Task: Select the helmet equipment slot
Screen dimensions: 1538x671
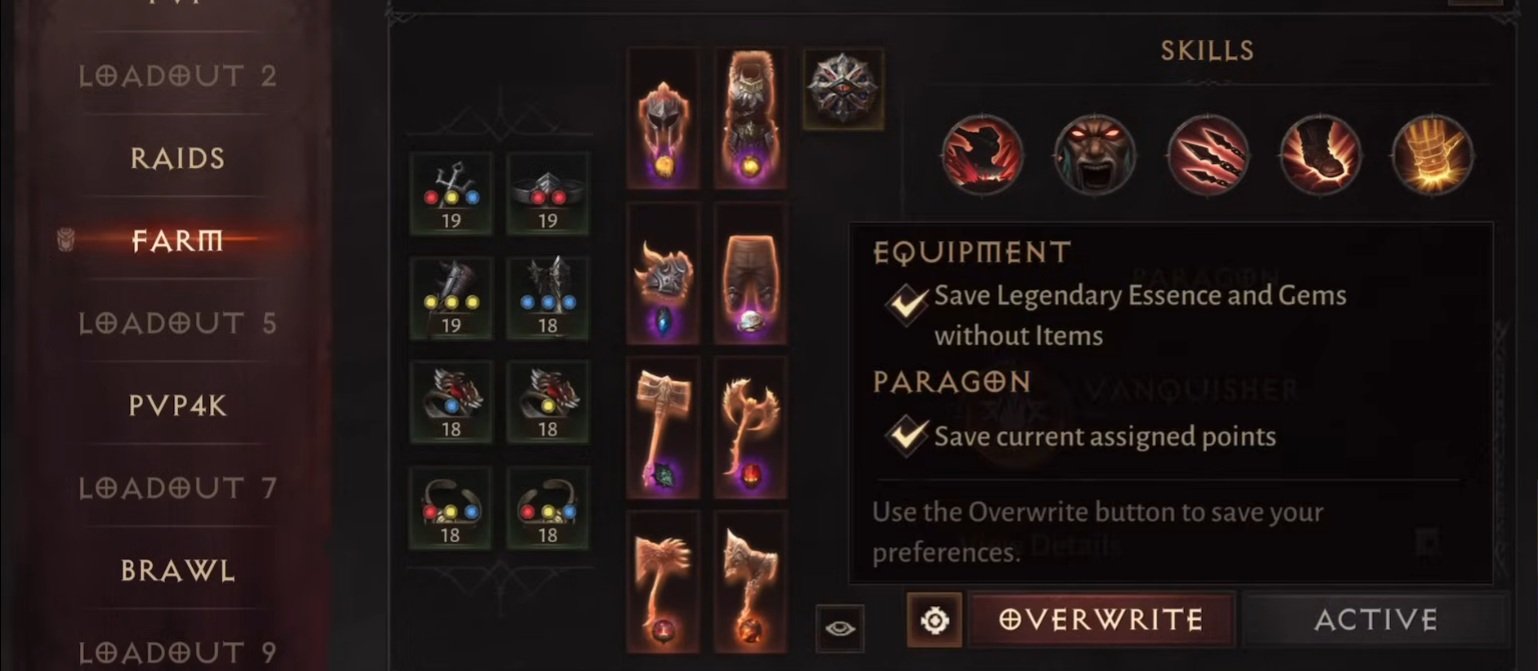Action: click(x=662, y=118)
